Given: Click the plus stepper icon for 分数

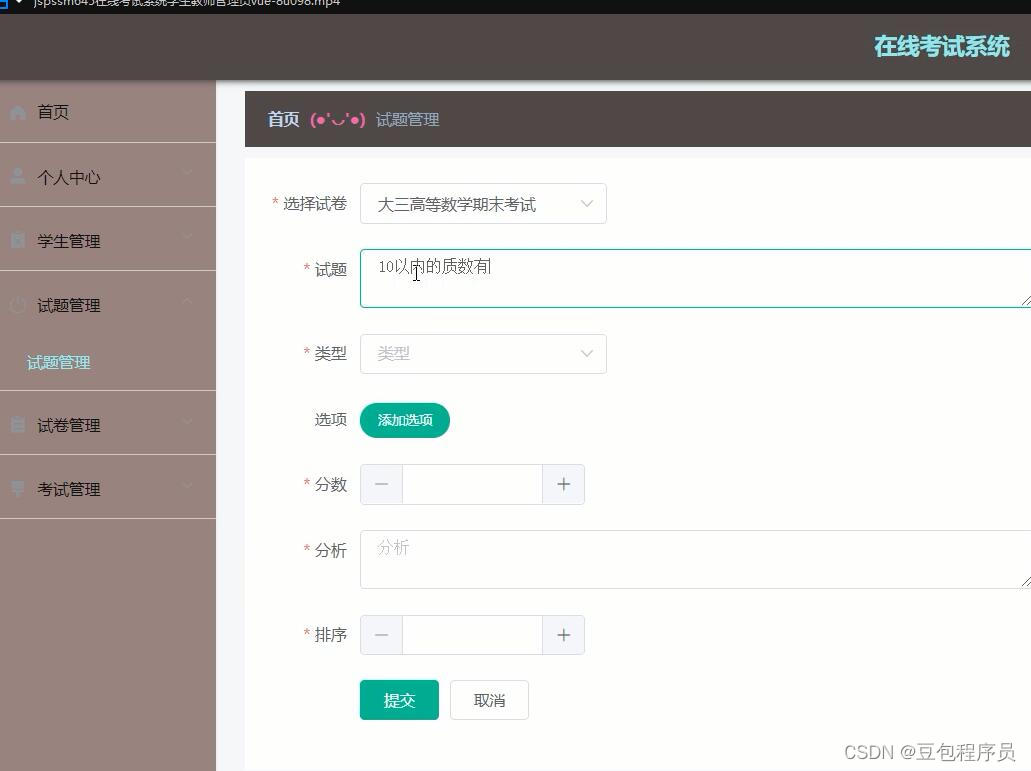Looking at the screenshot, I should pyautogui.click(x=563, y=484).
